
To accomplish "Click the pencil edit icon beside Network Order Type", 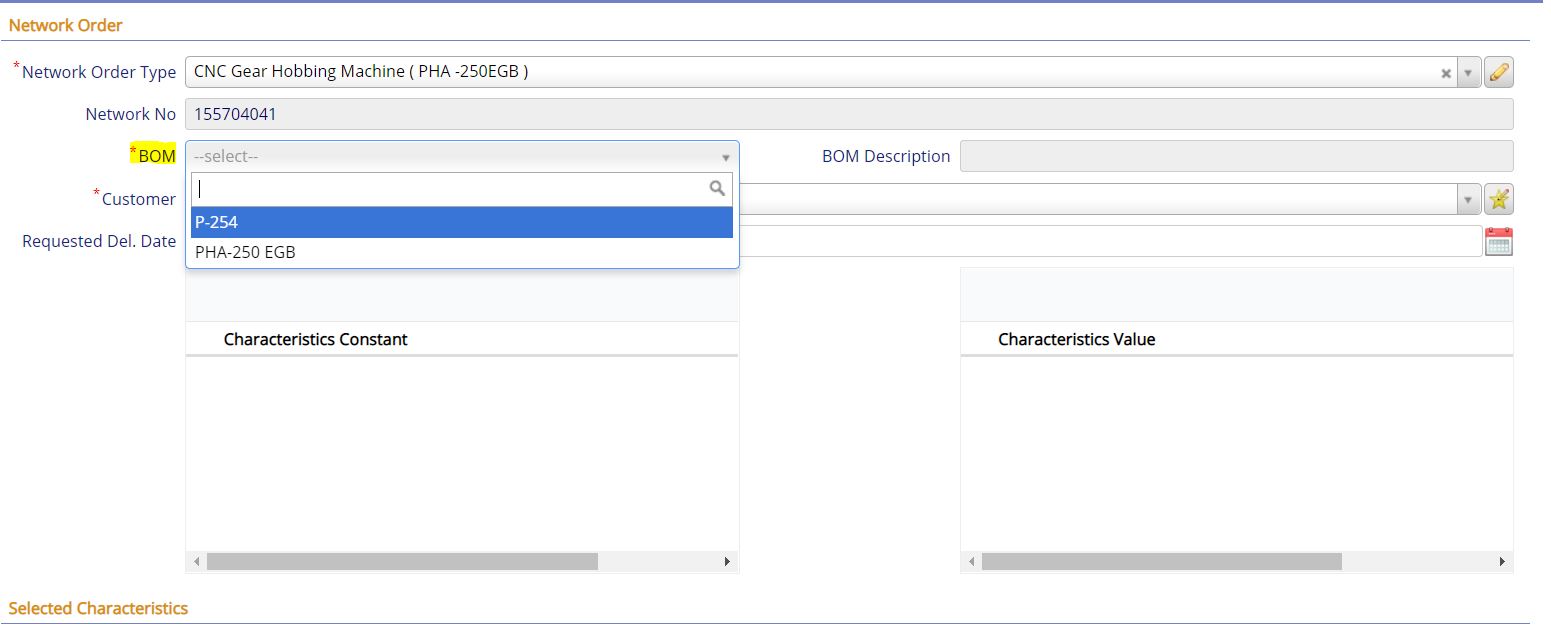I will pyautogui.click(x=1498, y=72).
